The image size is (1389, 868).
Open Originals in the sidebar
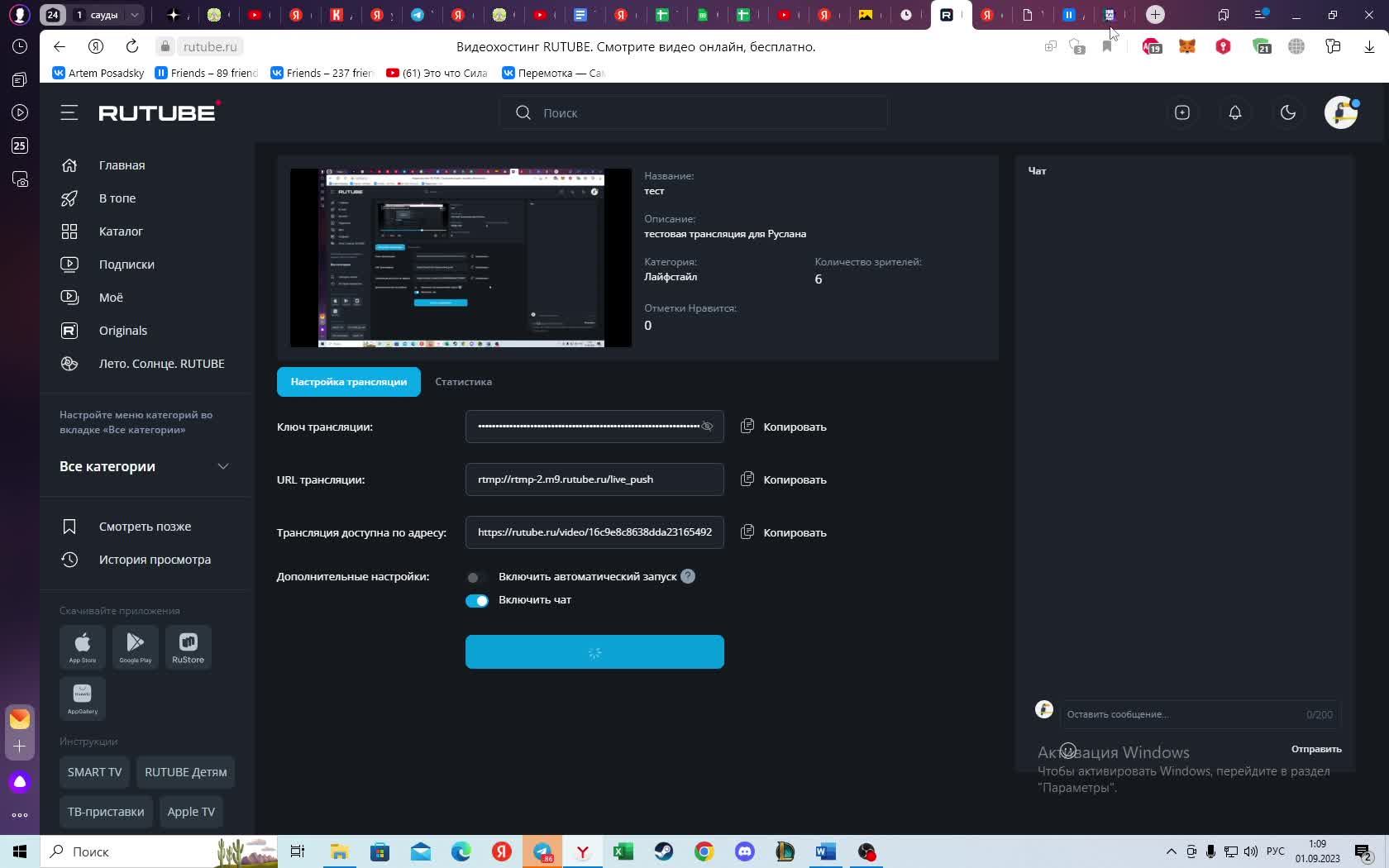(x=123, y=331)
